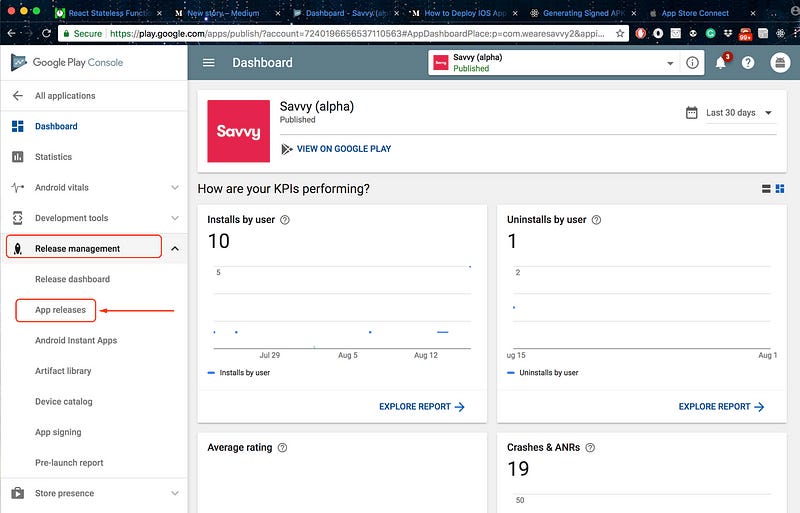The image size is (800, 513).
Task: Click the Release management rocket icon
Action: pos(18,249)
